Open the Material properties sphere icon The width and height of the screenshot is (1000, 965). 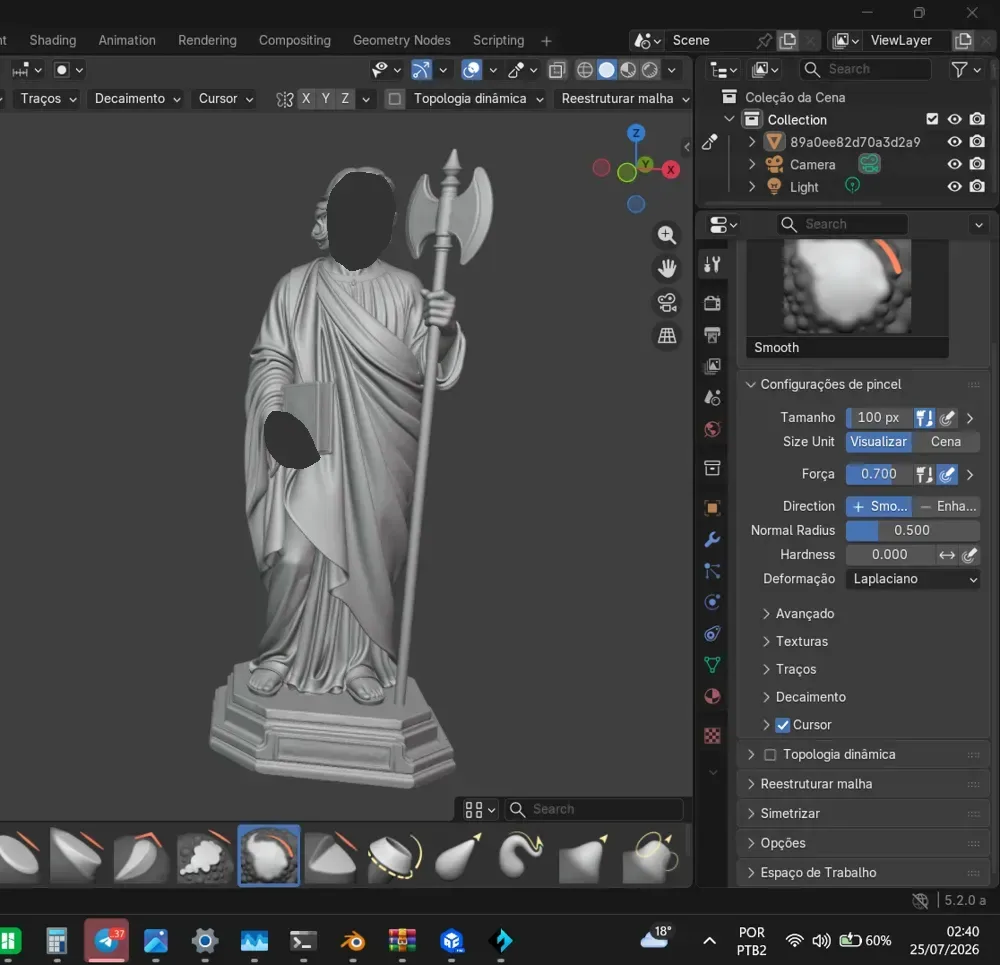pos(712,696)
